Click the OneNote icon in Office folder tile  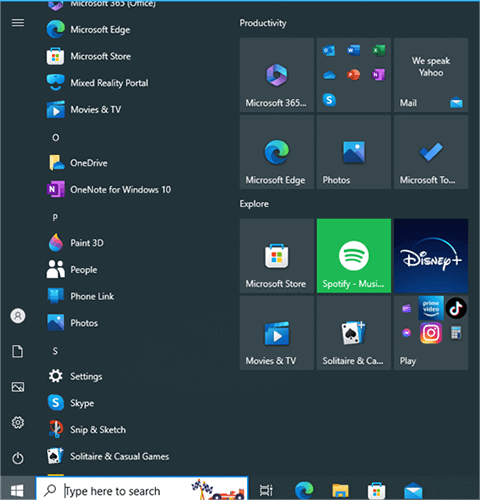click(x=379, y=75)
